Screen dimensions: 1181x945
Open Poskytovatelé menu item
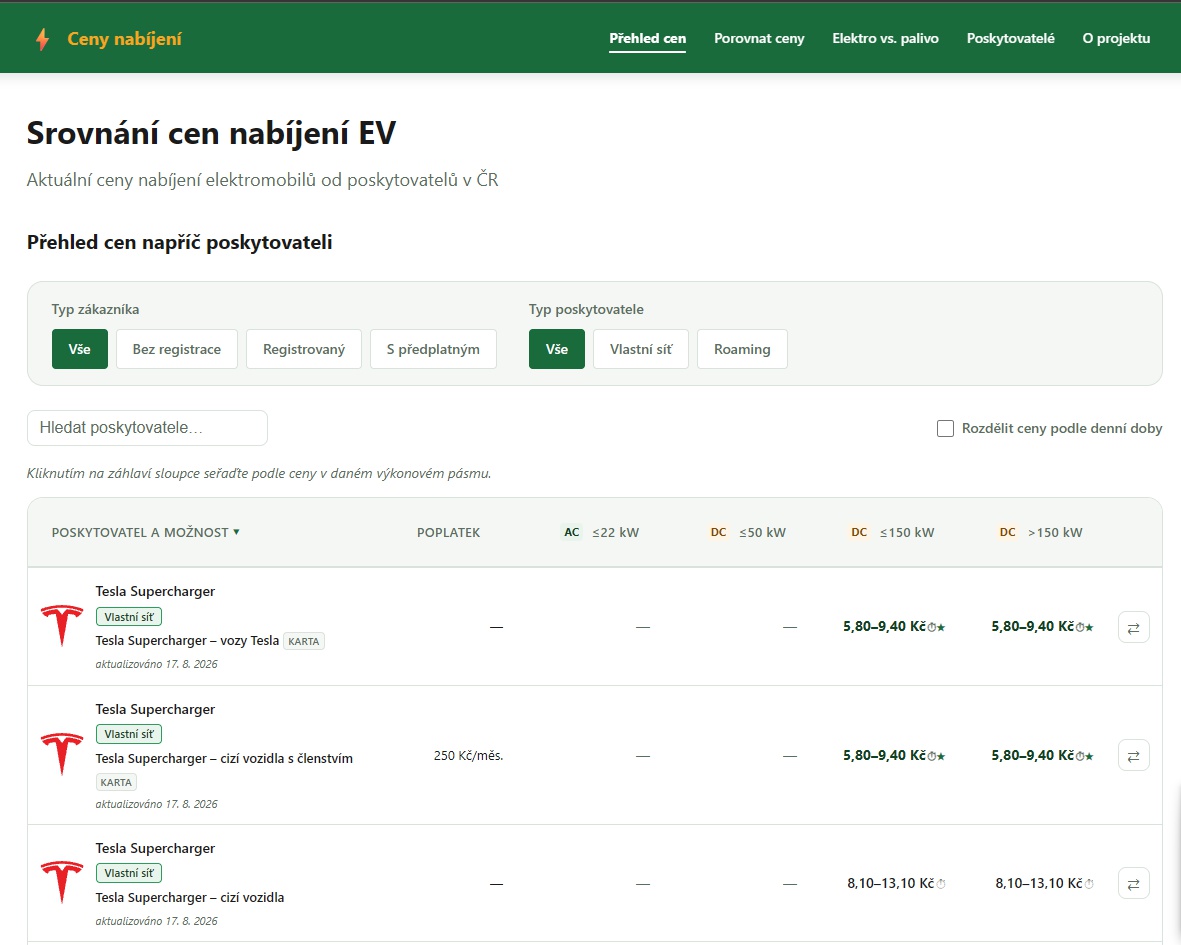[1010, 38]
